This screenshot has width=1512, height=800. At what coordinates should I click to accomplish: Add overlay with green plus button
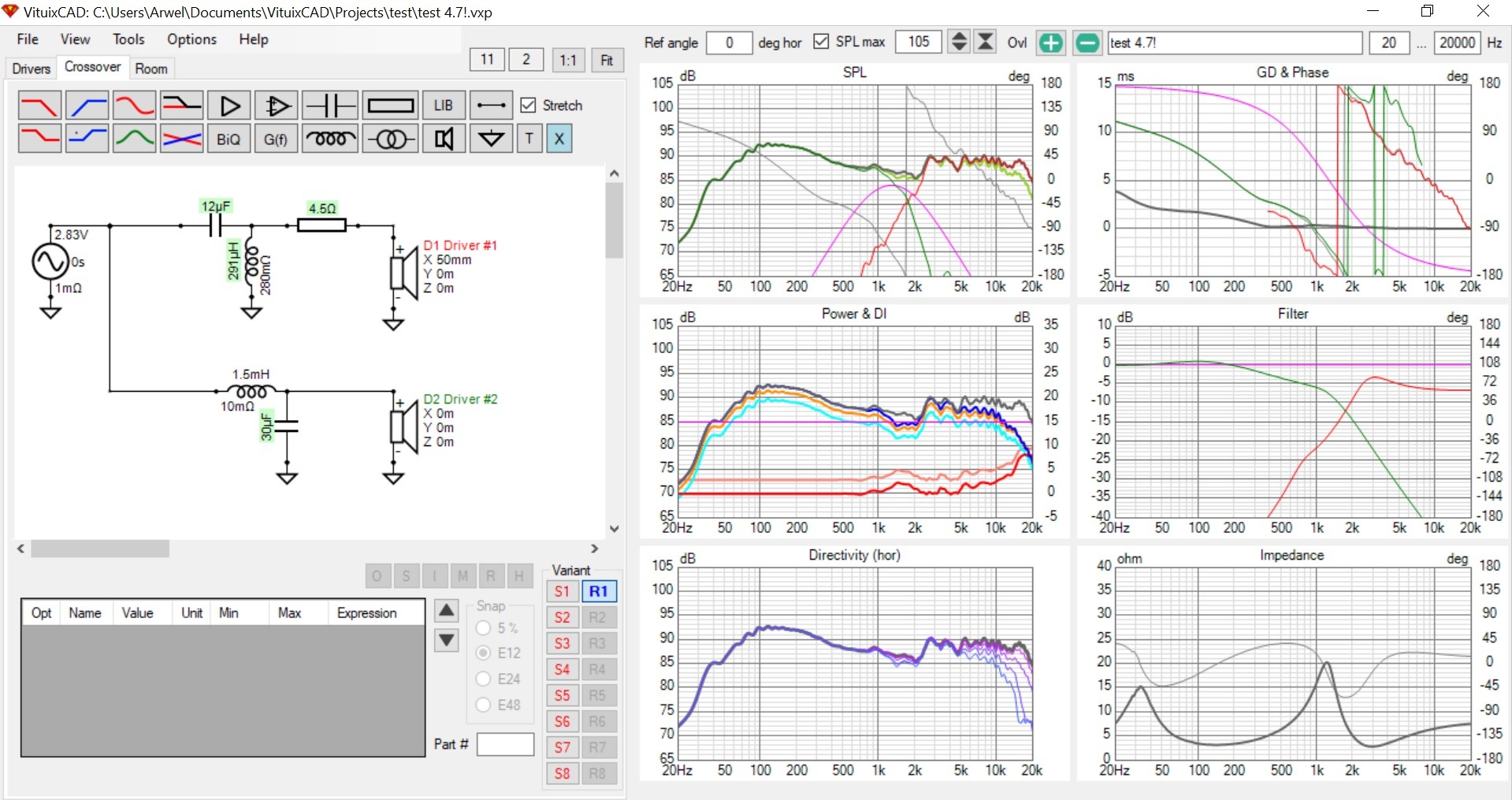click(x=1050, y=43)
